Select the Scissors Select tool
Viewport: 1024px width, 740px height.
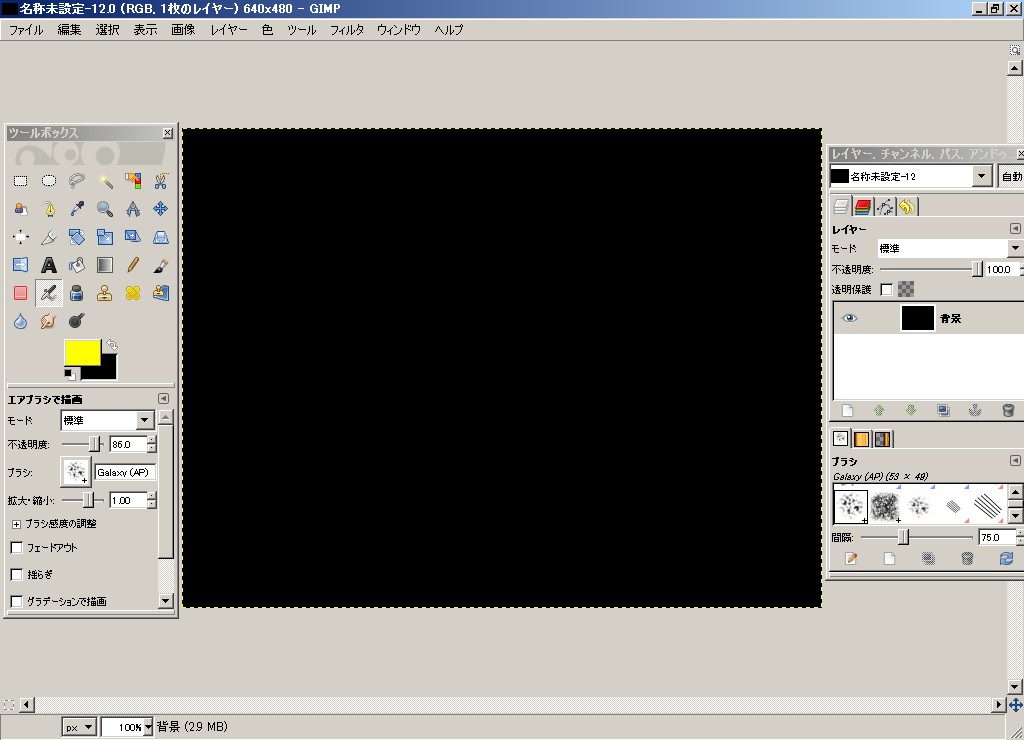(x=161, y=181)
